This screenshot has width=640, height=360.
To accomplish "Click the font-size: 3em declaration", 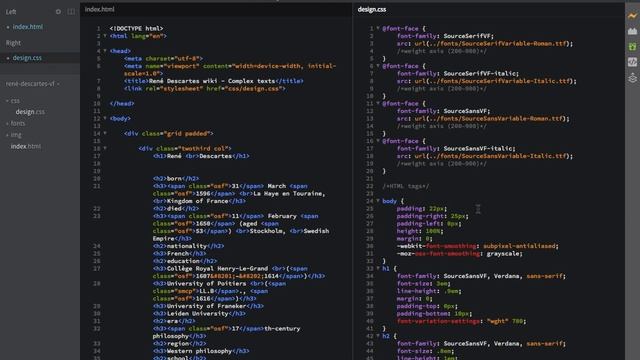I will click(424, 284).
